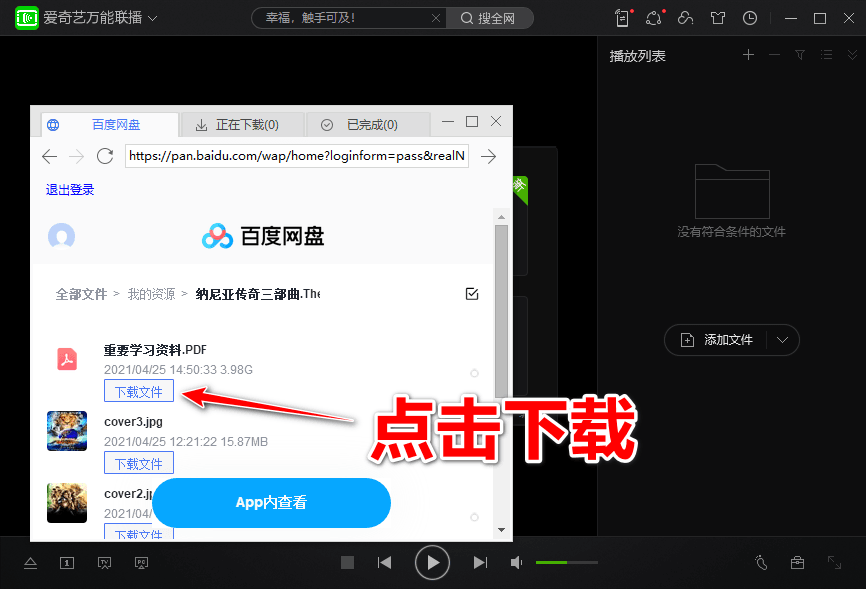The image size is (866, 589).
Task: Open the playlist view-mode double-chevron dropdown
Action: (852, 55)
